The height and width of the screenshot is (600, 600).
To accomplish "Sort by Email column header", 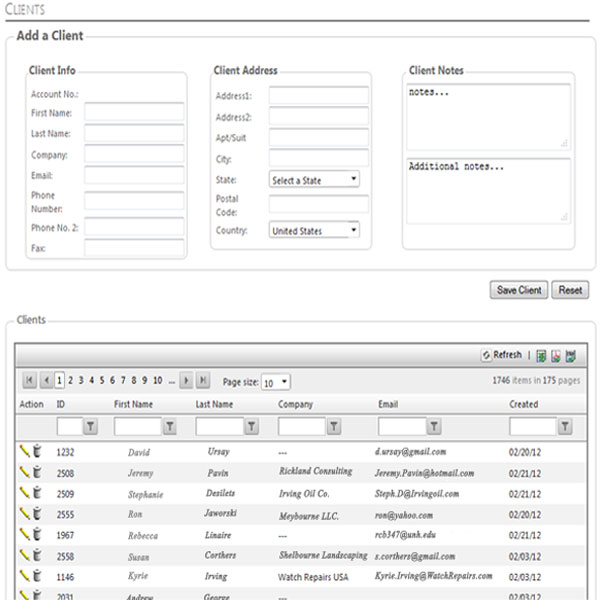I will 388,404.
